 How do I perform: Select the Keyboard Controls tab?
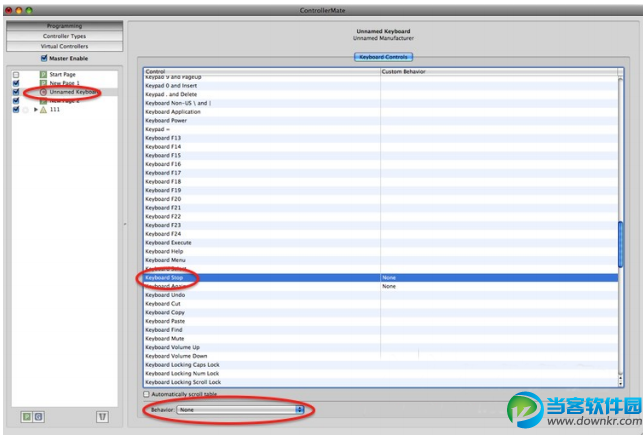click(x=383, y=57)
